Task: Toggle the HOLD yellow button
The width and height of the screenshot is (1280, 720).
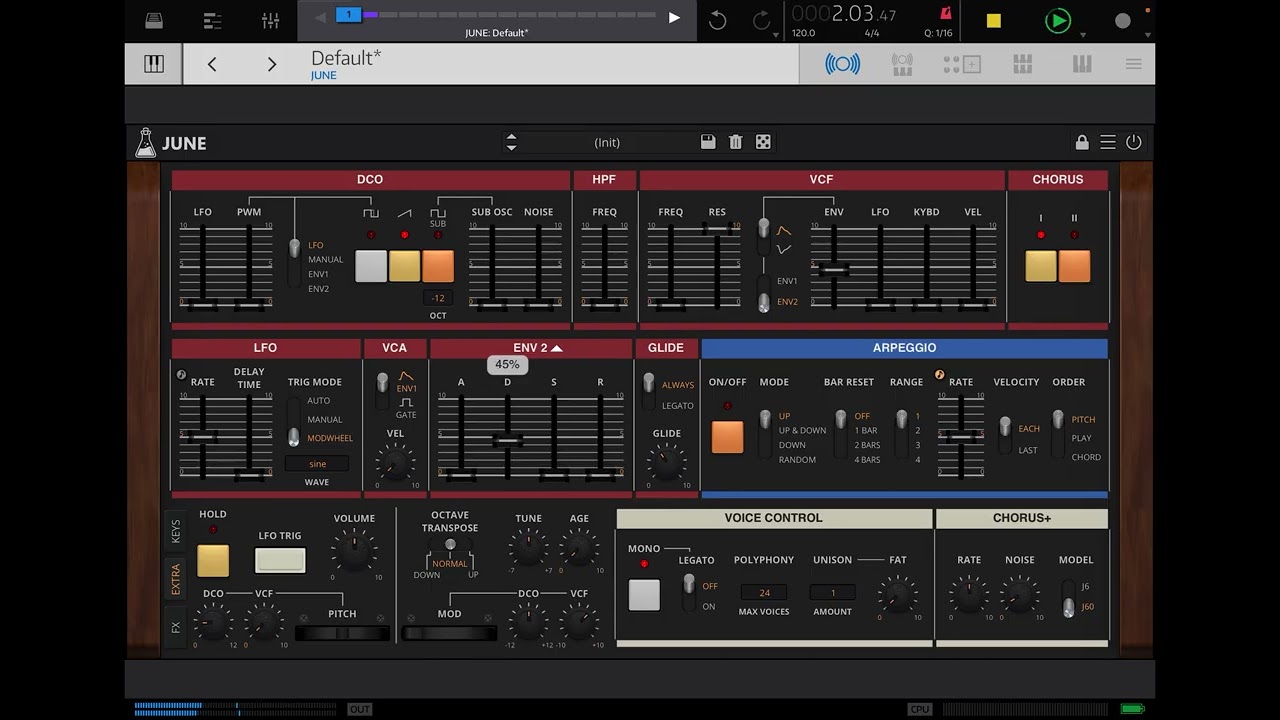Action: click(213, 561)
